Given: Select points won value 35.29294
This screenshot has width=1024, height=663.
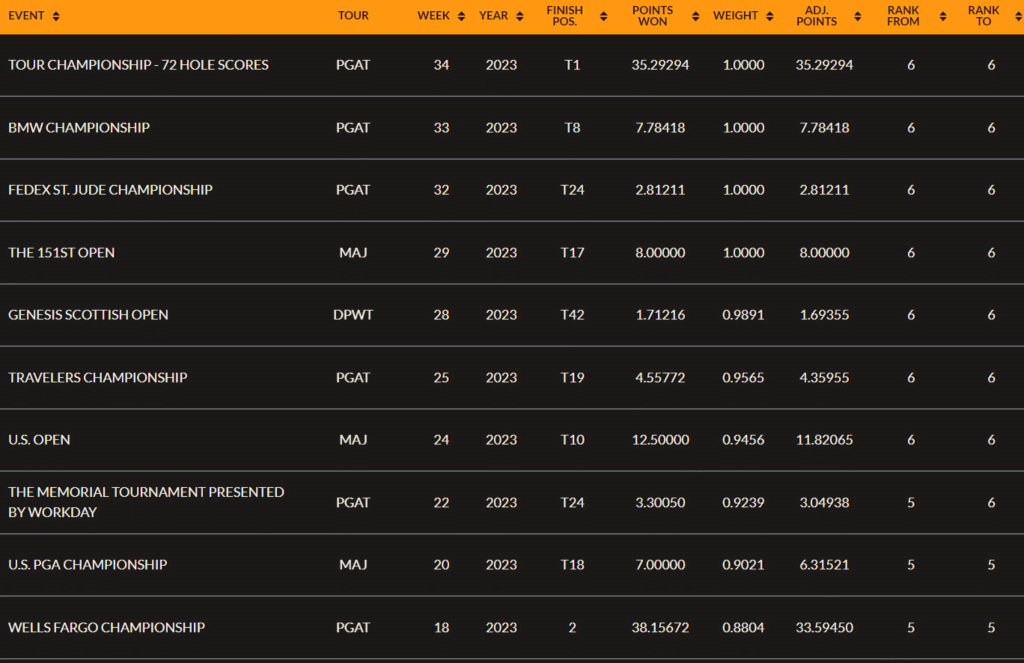Looking at the screenshot, I should [x=660, y=65].
